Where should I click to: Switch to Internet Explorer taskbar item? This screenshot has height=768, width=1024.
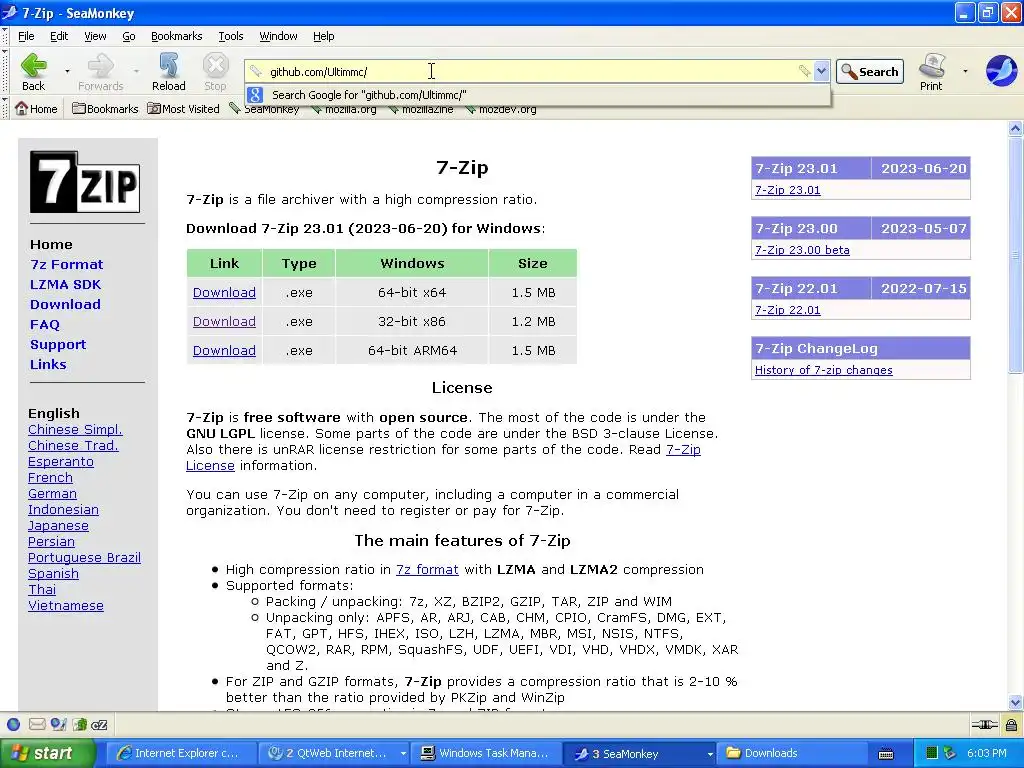180,753
